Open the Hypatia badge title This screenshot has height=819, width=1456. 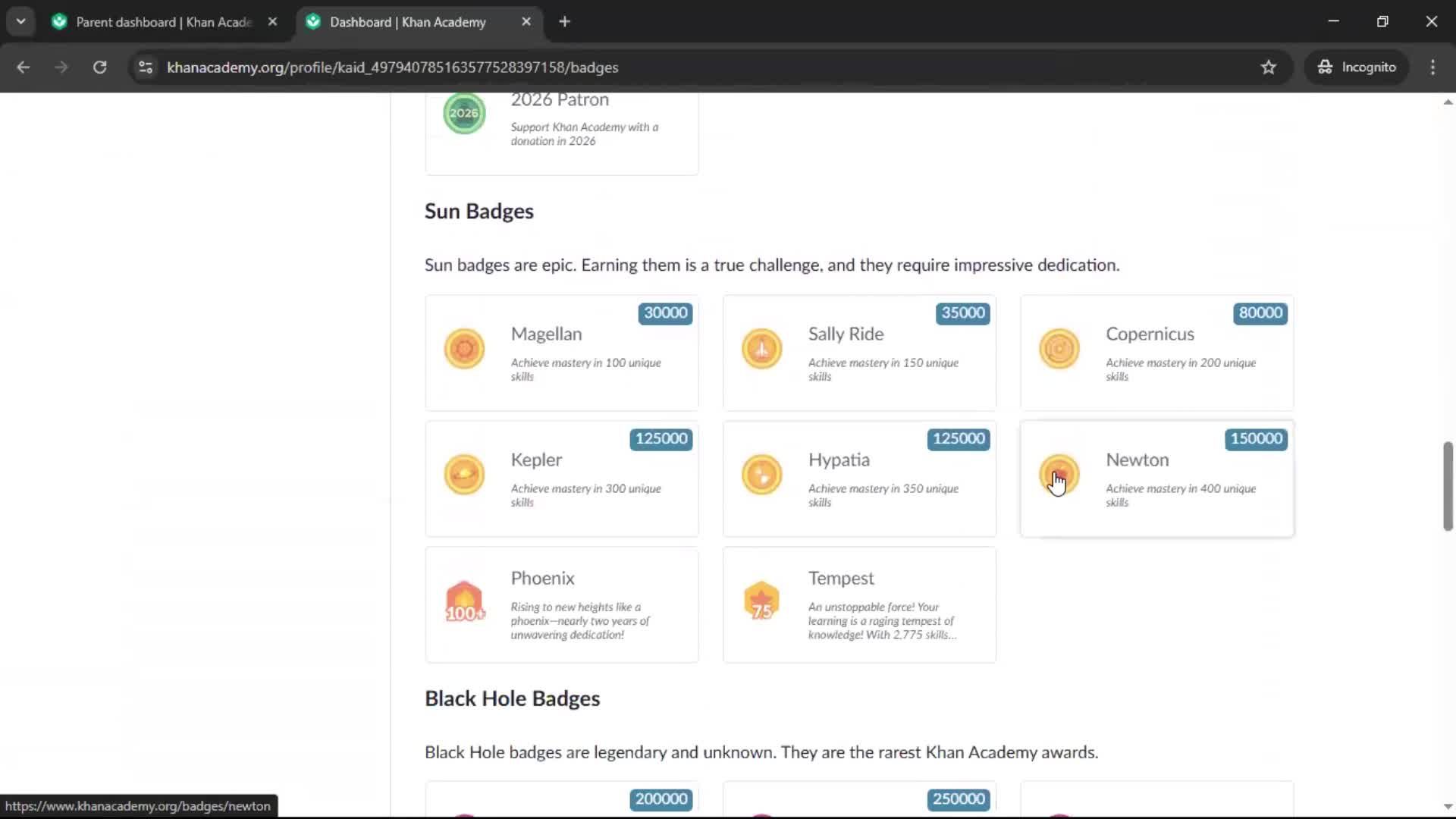coord(839,460)
